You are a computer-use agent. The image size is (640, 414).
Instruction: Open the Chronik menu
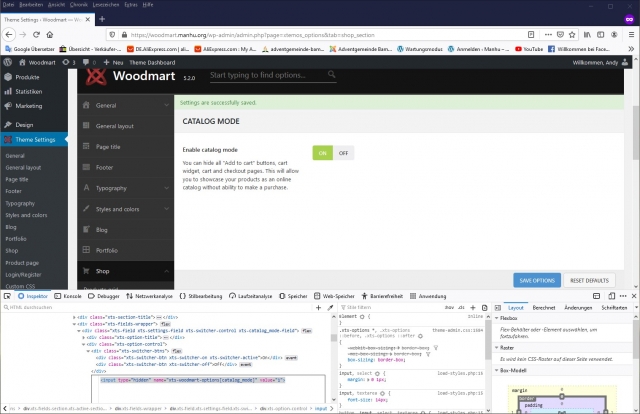[x=78, y=4]
